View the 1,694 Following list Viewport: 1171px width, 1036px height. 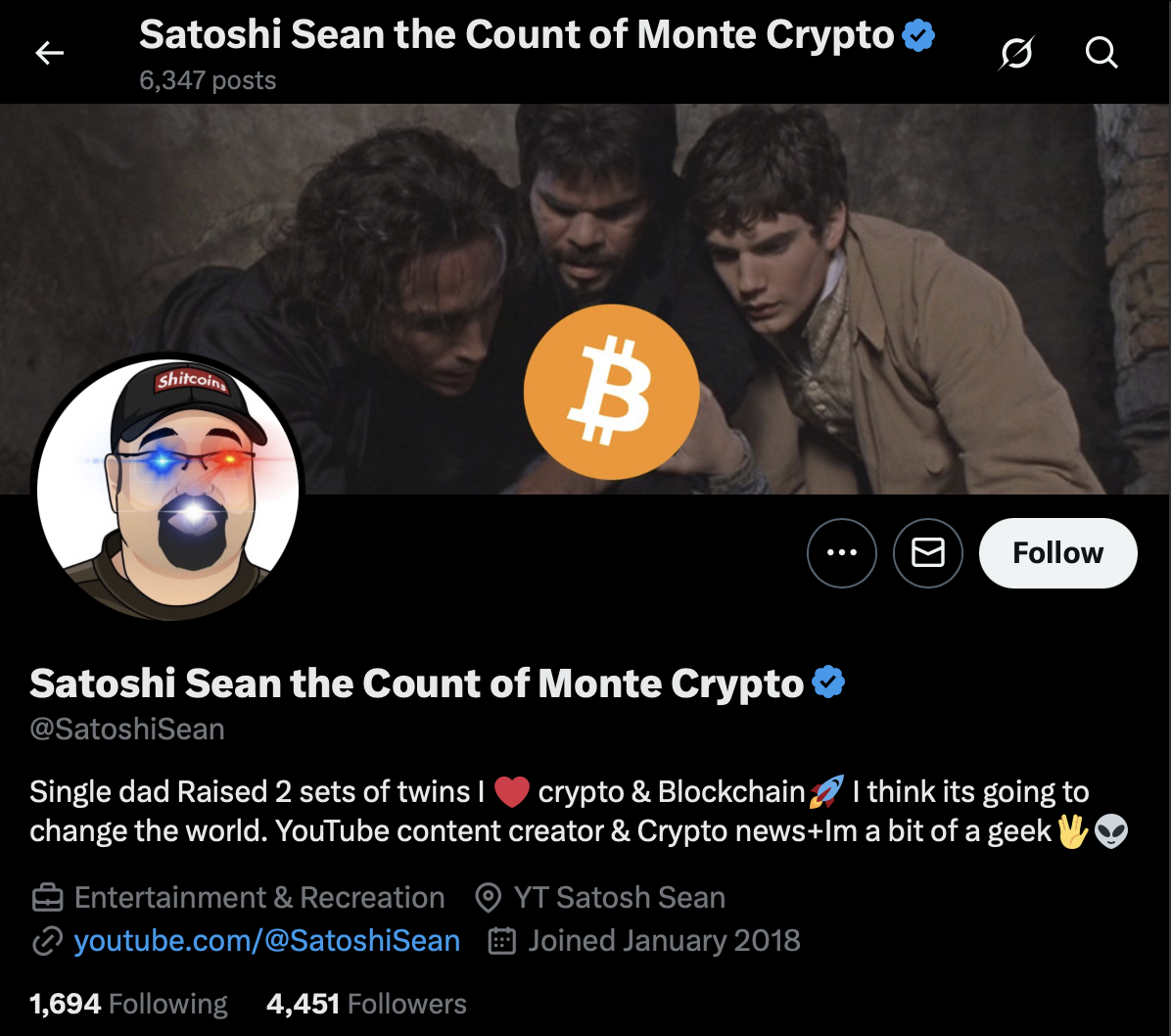tap(128, 1004)
